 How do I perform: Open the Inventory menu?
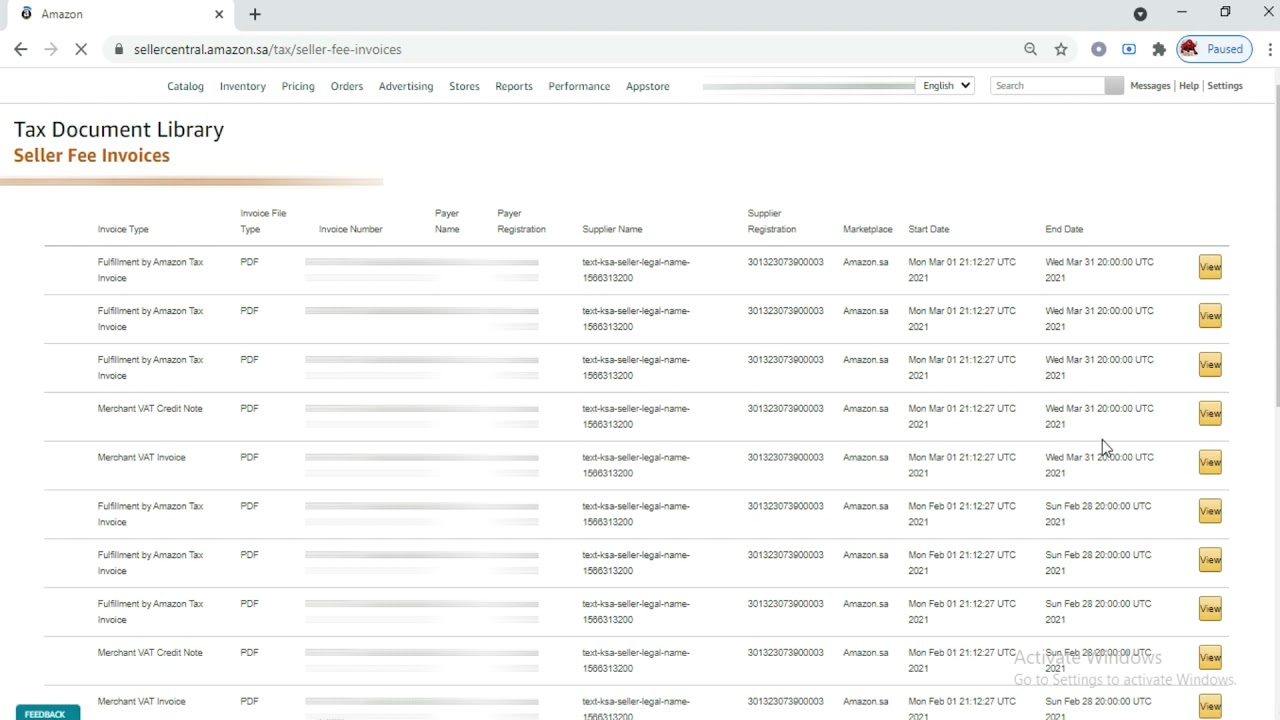[x=242, y=86]
